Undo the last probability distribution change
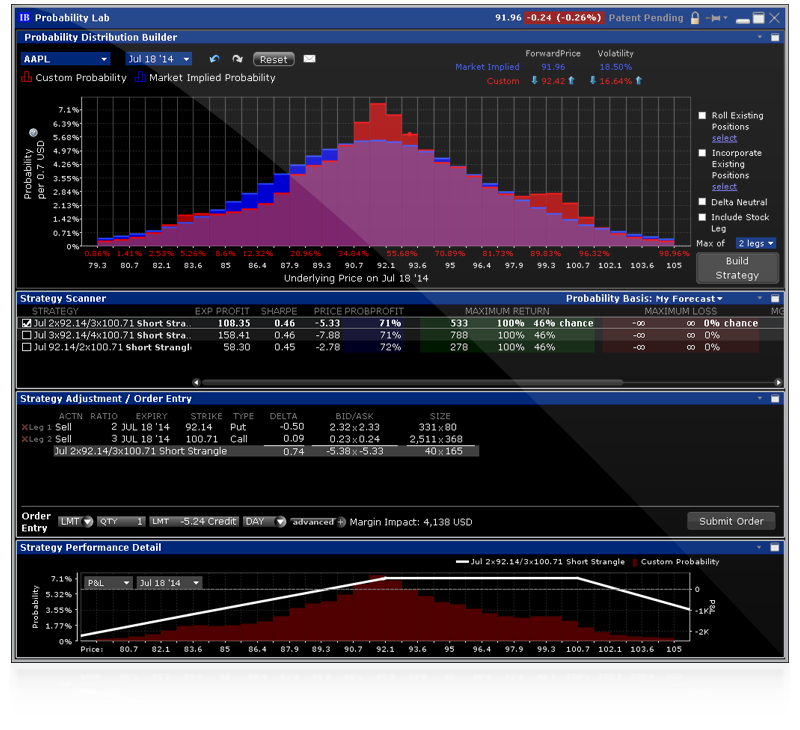Viewport: 800px width, 730px height. (214, 60)
